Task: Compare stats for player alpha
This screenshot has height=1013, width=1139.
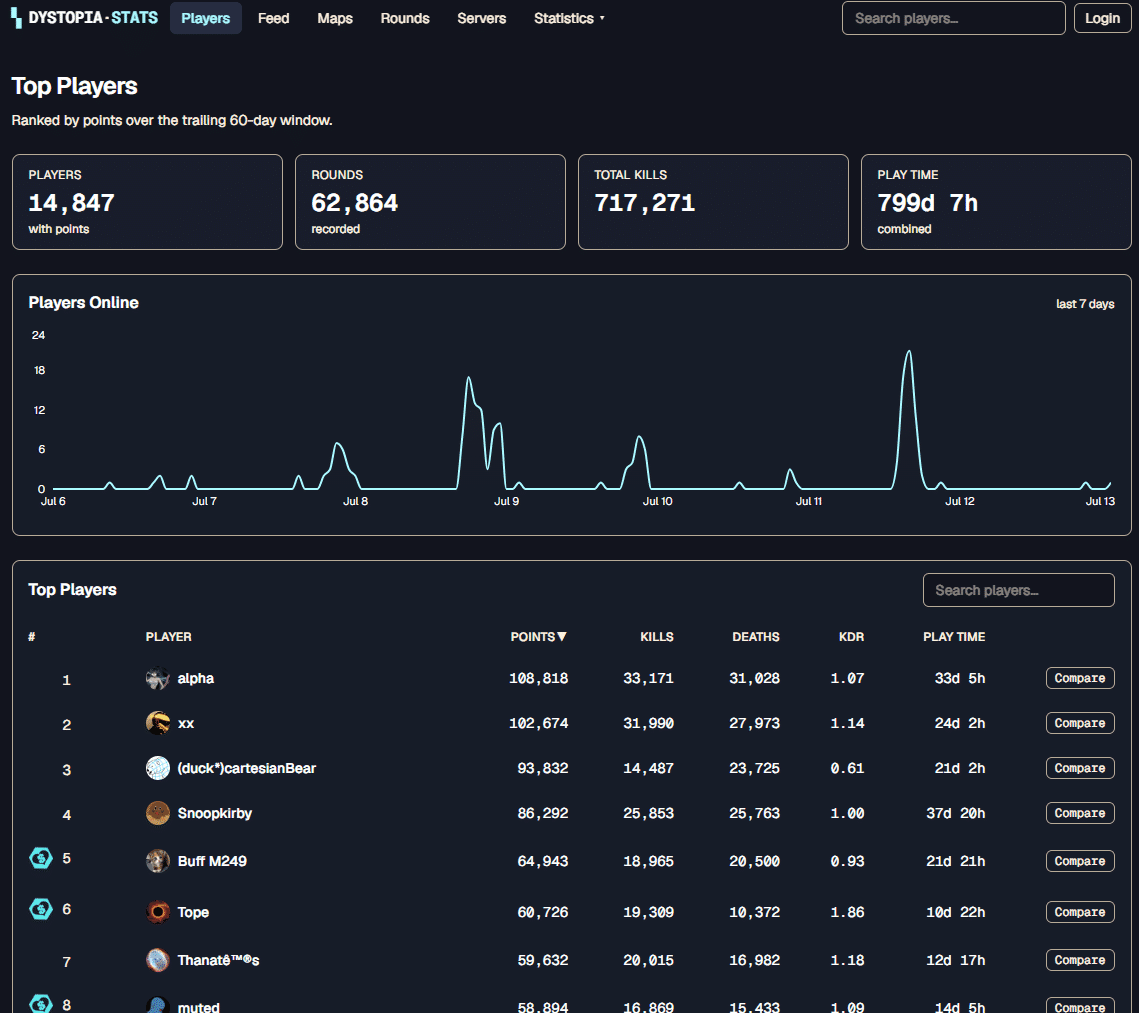Action: pyautogui.click(x=1080, y=678)
